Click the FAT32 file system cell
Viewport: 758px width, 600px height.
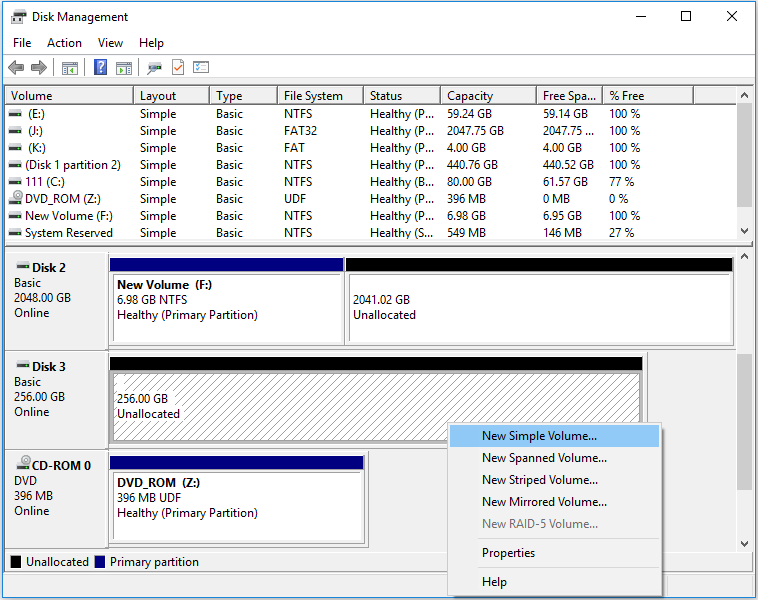(300, 131)
